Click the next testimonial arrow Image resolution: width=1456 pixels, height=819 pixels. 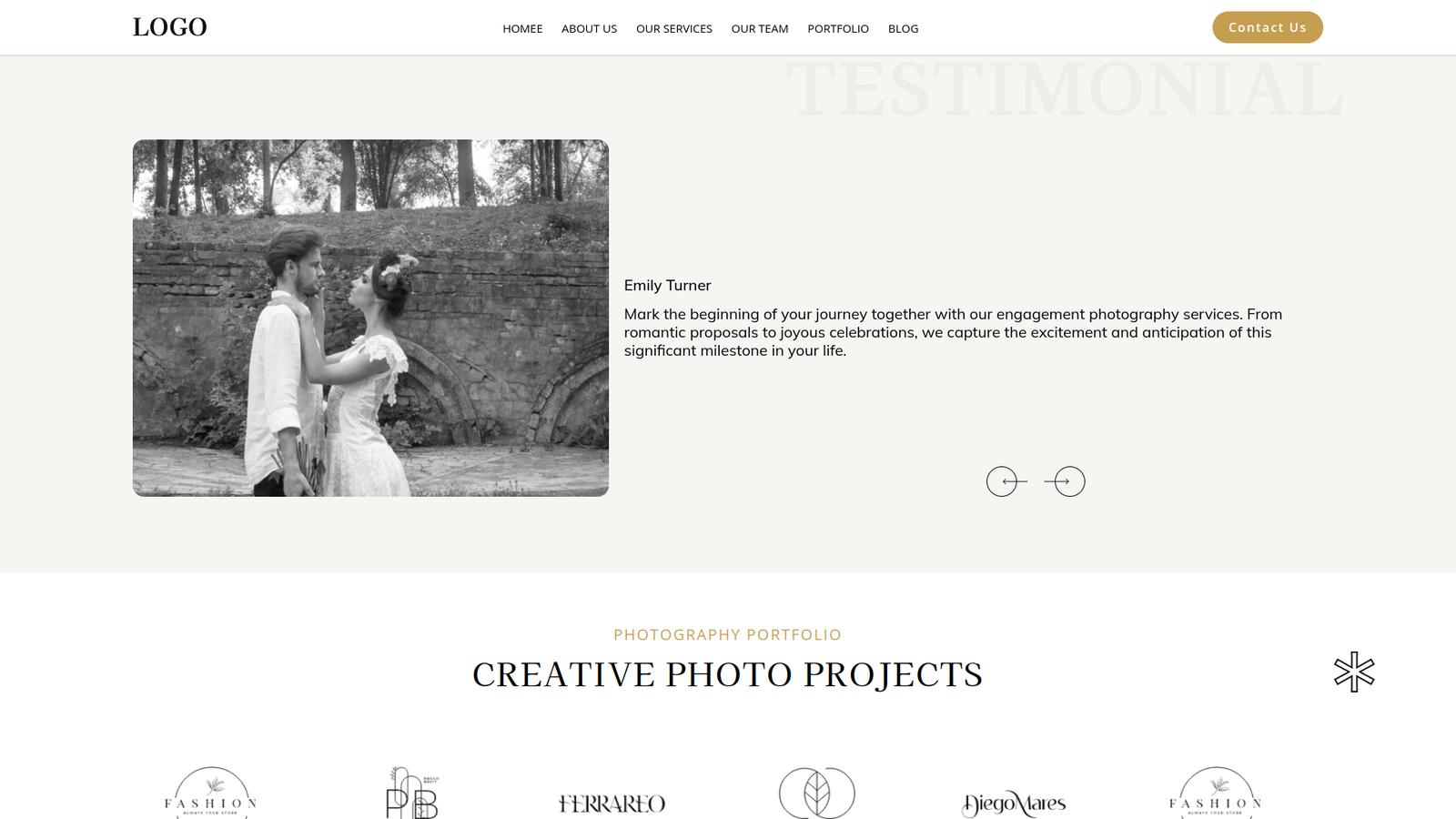[x=1065, y=481]
